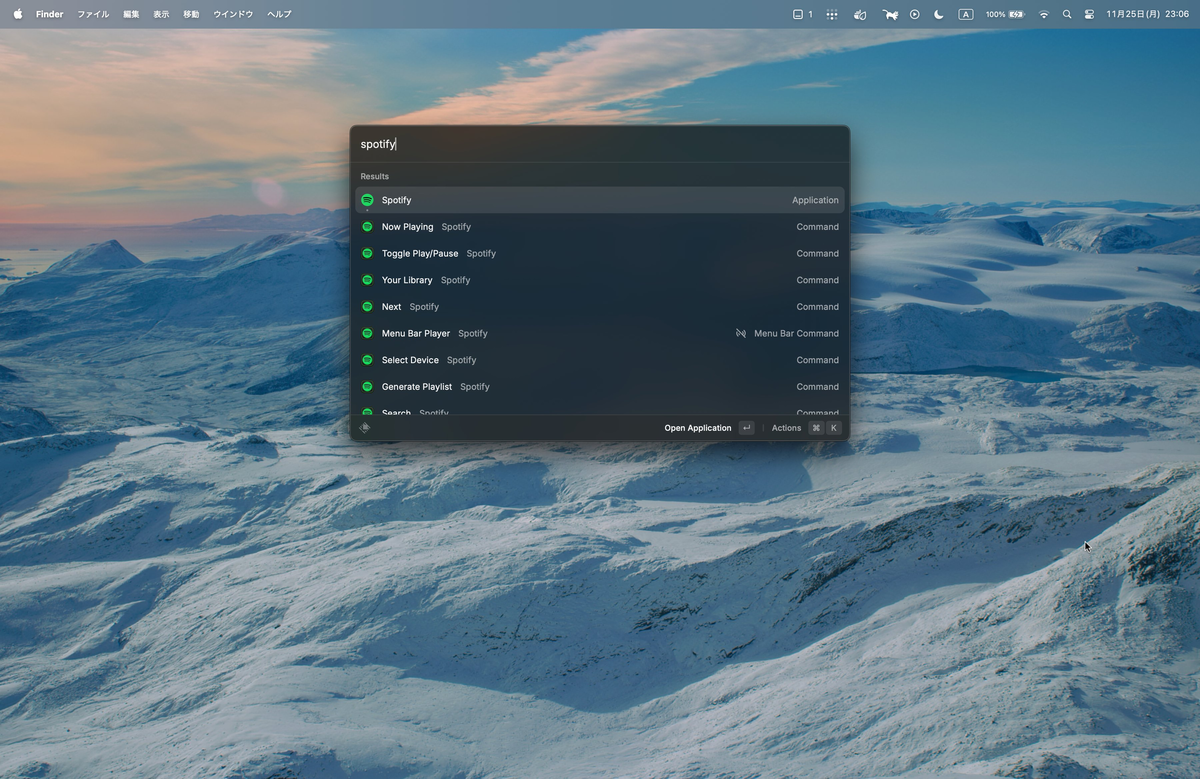Open the Actions menu
This screenshot has height=779, width=1200.
(805, 428)
